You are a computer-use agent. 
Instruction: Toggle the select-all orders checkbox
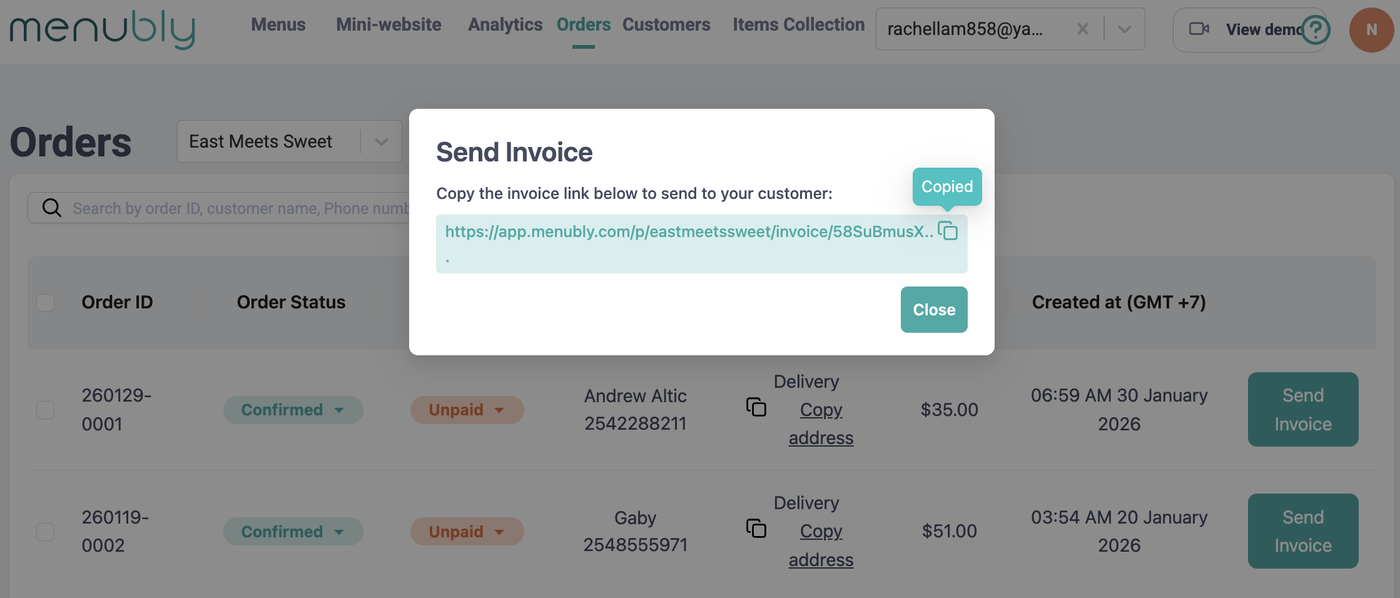[x=46, y=302]
